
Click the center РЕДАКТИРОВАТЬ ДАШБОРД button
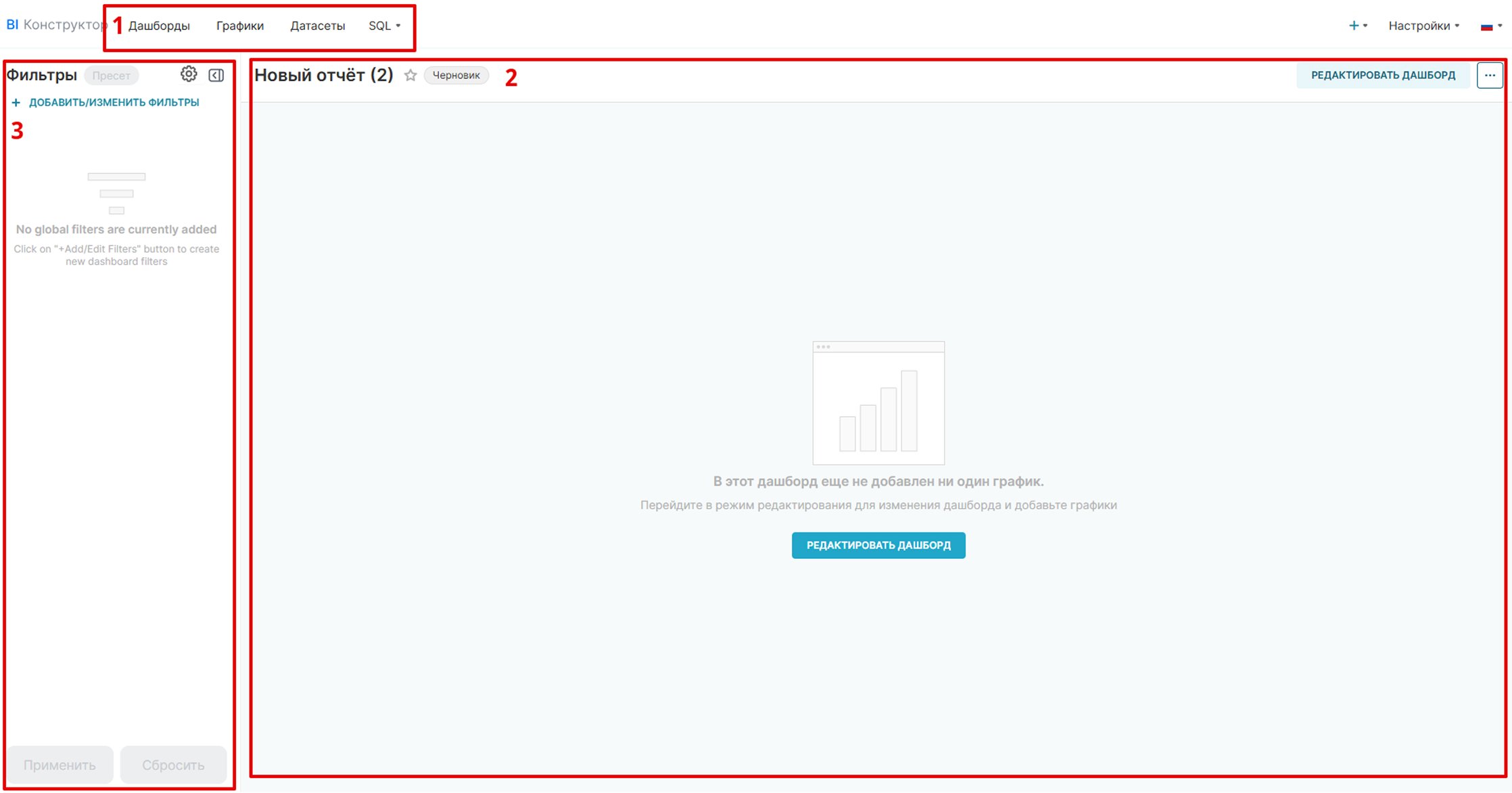click(878, 545)
